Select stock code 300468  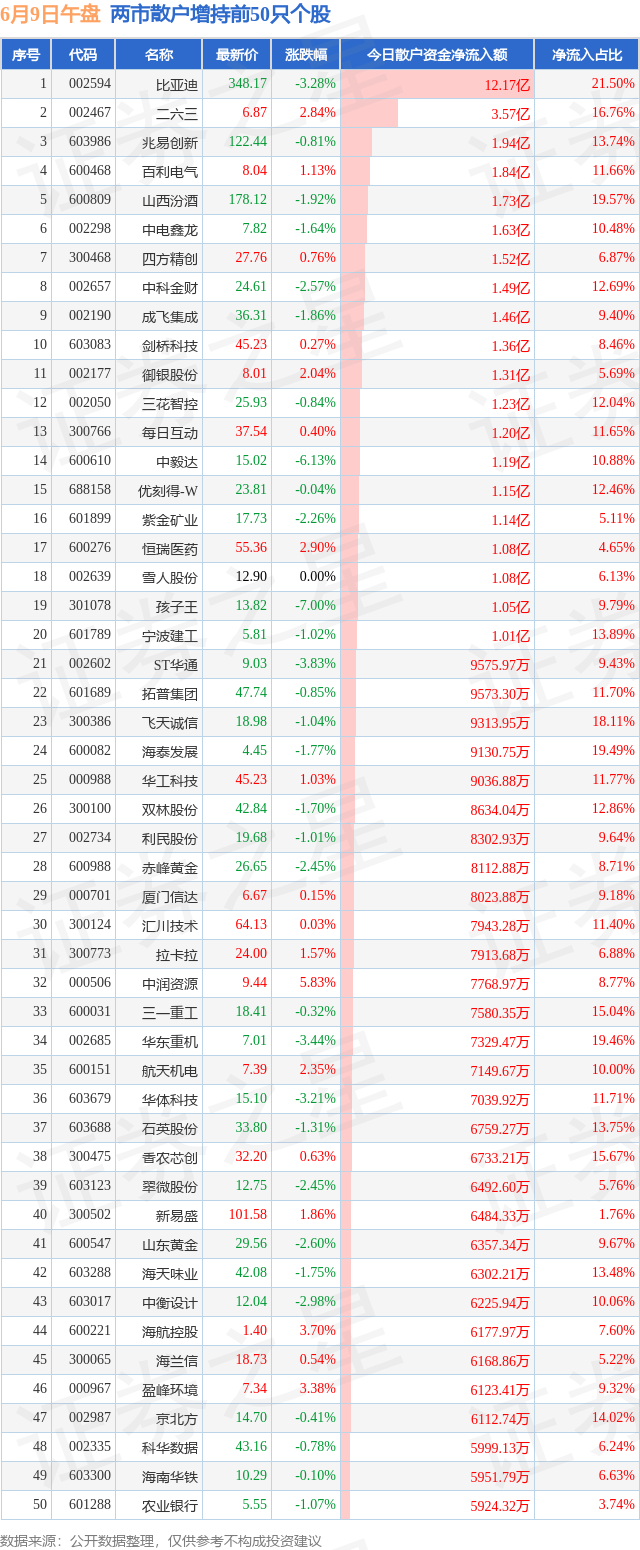(89, 258)
